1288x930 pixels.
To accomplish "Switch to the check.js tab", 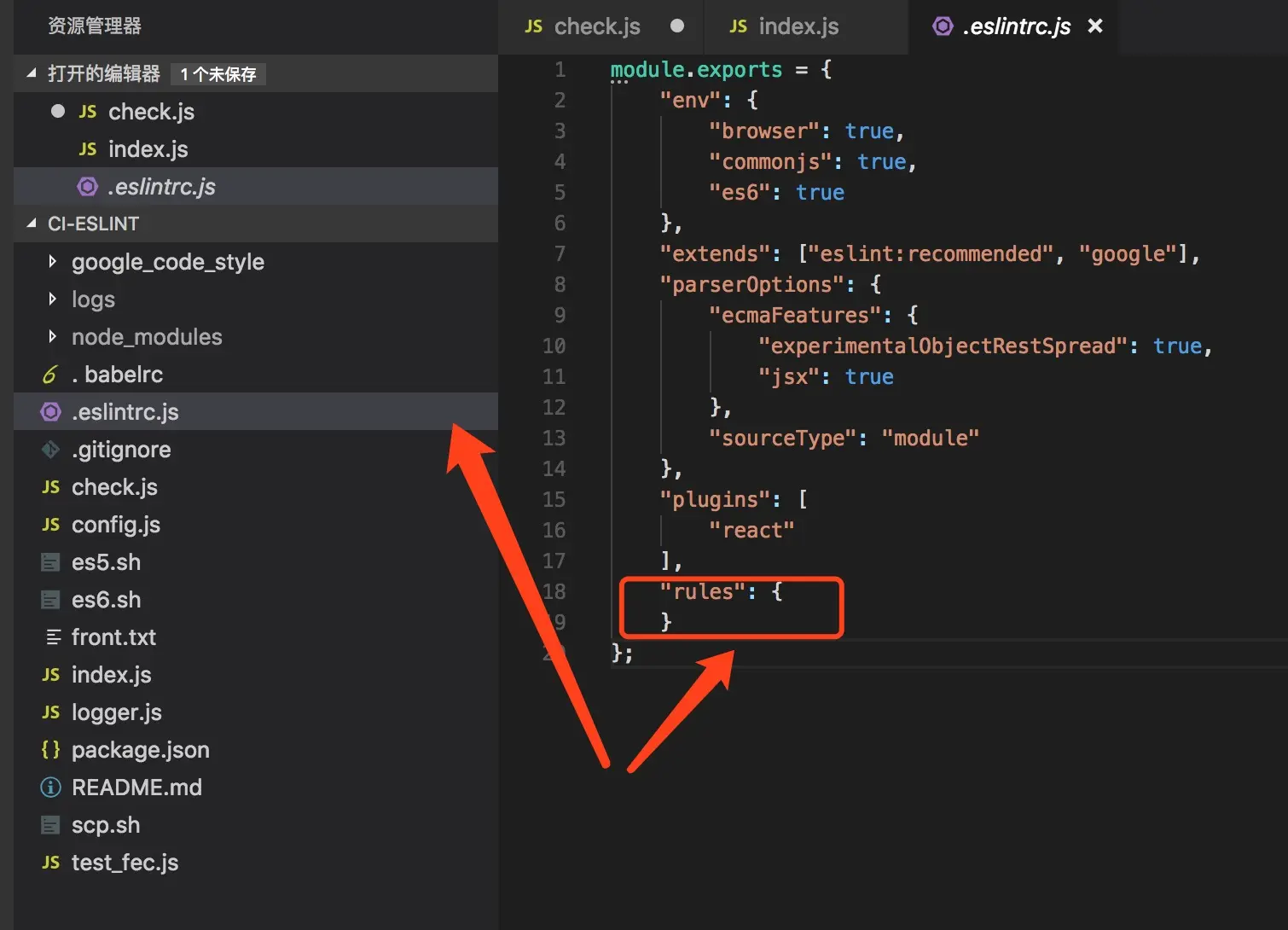I will coord(602,27).
